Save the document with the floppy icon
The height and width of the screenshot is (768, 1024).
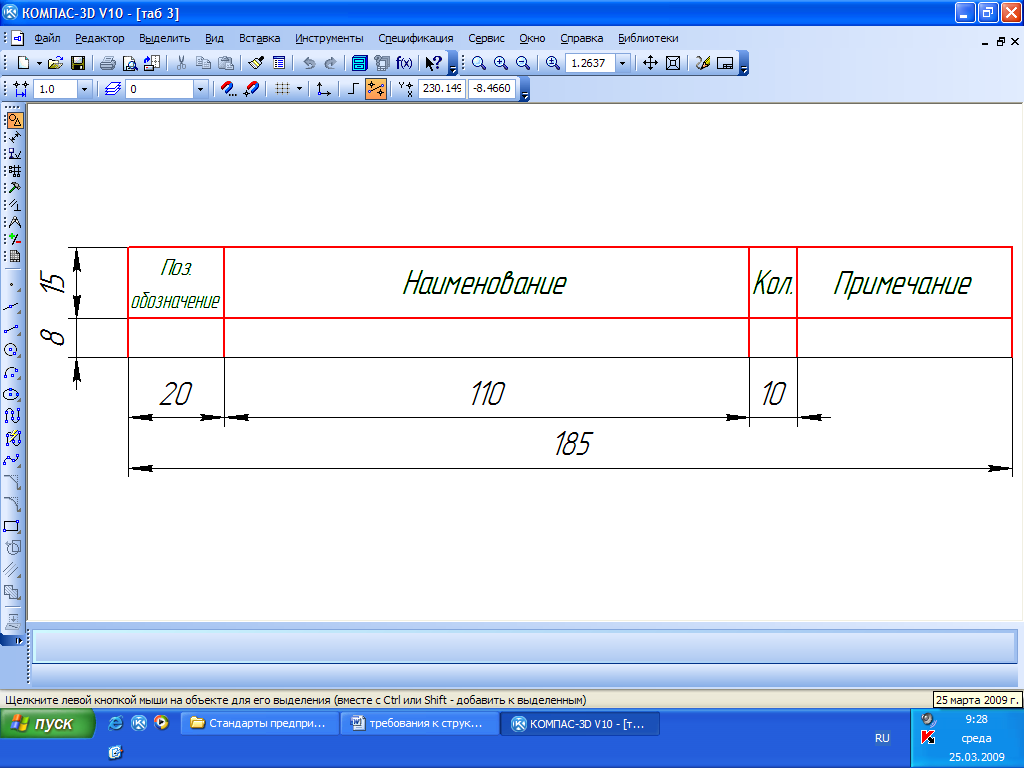78,63
